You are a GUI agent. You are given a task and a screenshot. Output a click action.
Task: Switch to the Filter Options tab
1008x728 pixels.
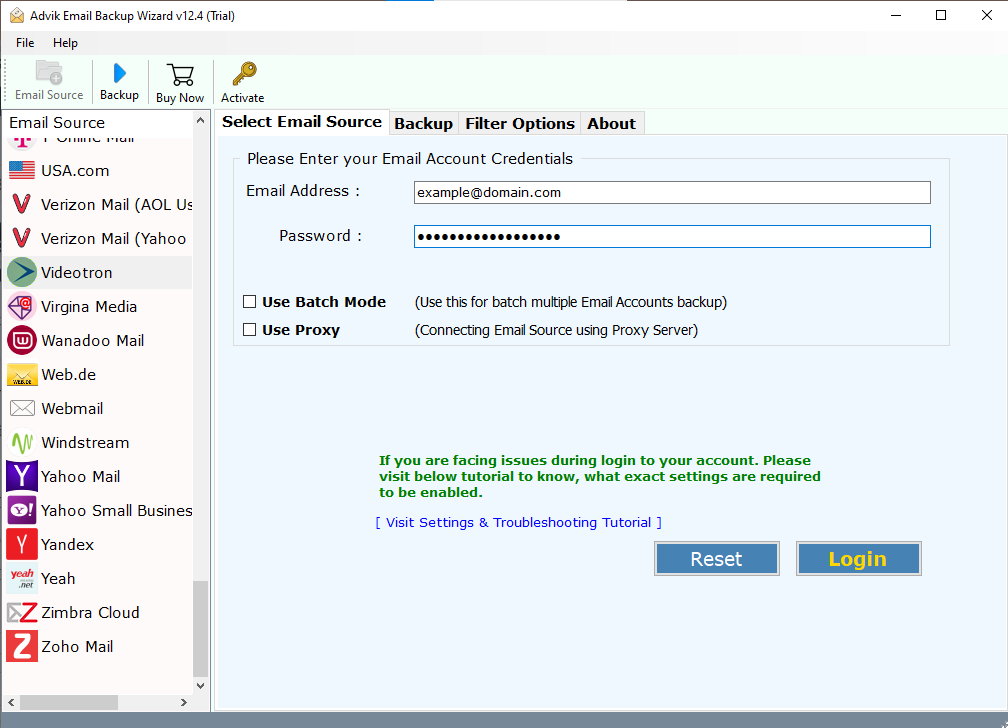pyautogui.click(x=519, y=123)
